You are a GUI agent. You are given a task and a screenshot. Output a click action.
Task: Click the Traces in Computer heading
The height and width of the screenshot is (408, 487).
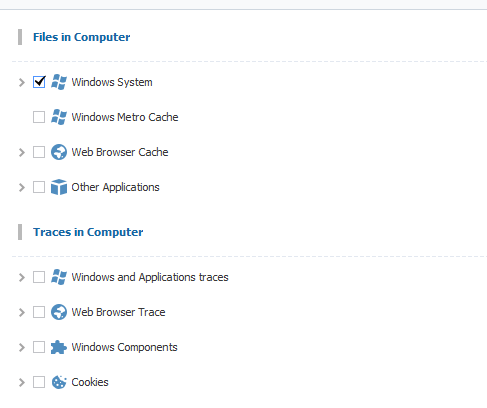(88, 232)
